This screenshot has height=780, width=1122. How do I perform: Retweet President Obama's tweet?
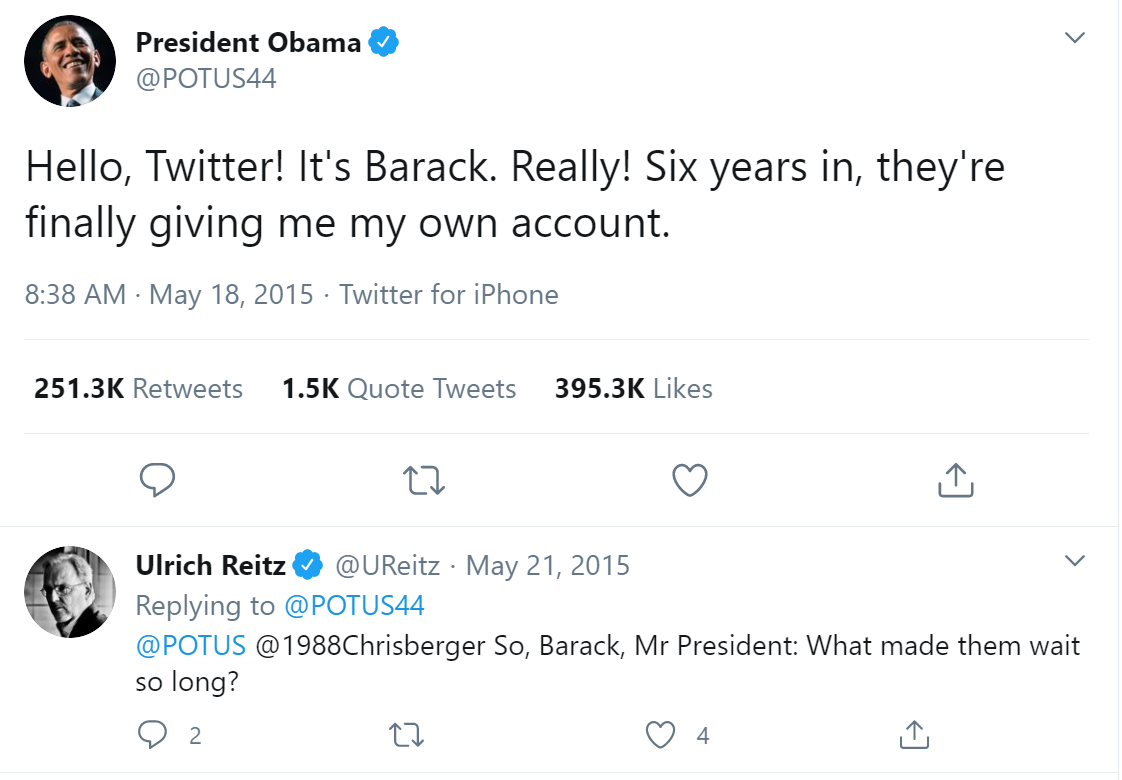coord(422,481)
